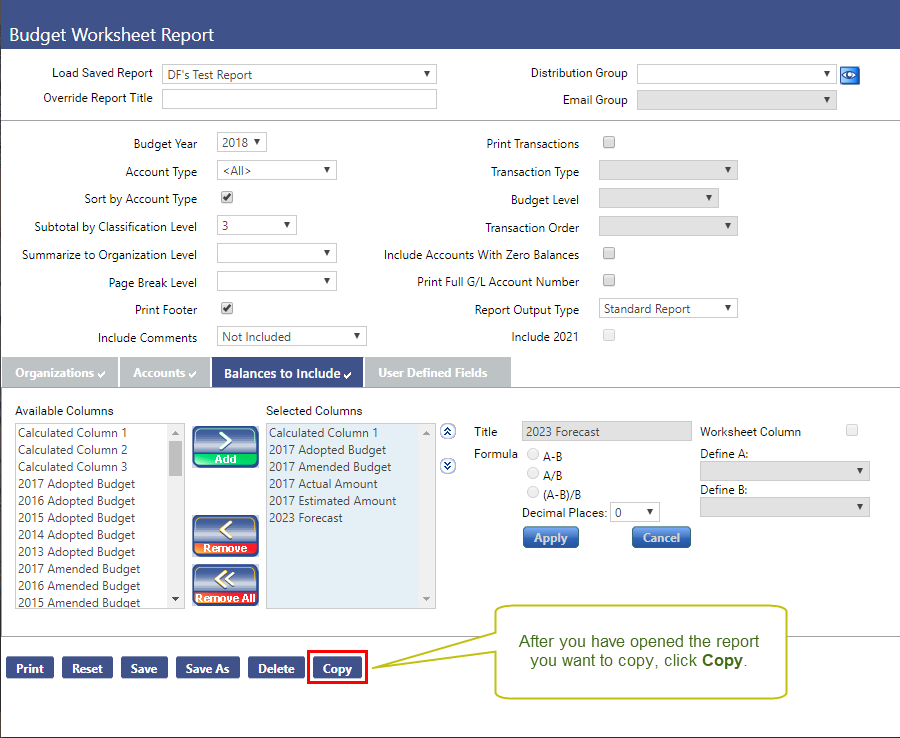Image resolution: width=900 pixels, height=738 pixels.
Task: Enable the Print Transactions checkbox
Action: pos(609,143)
